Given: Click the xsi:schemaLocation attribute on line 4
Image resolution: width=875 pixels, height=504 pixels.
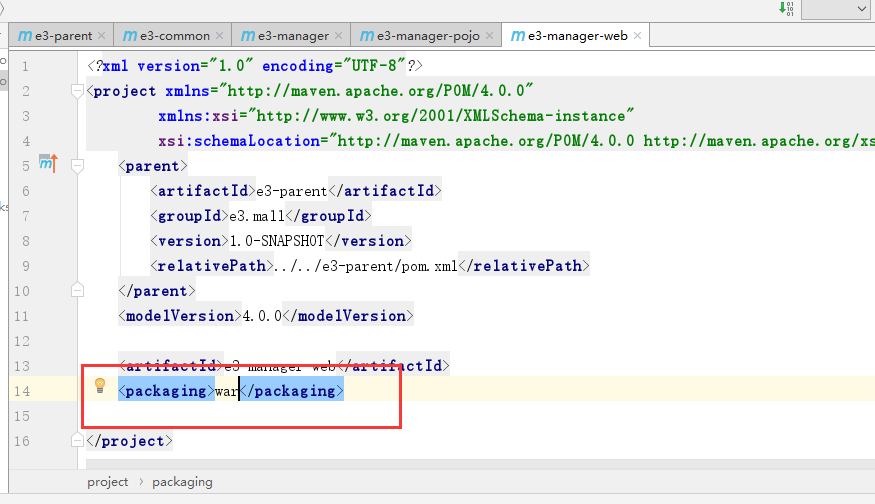Looking at the screenshot, I should click(516, 141).
